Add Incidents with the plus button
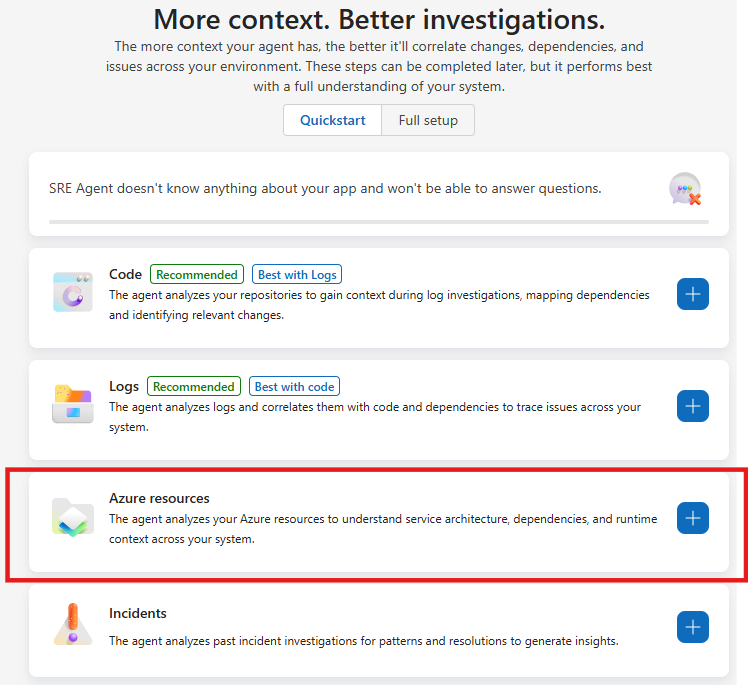748x685 pixels. (x=693, y=627)
